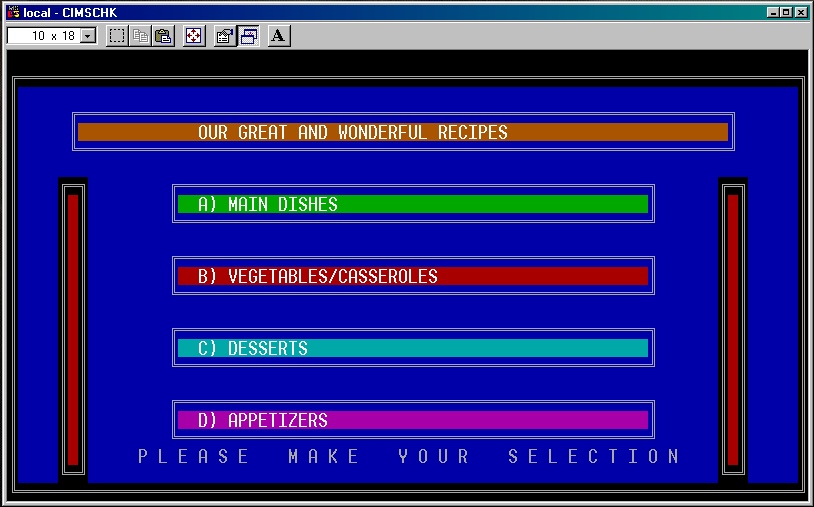The width and height of the screenshot is (814, 507).
Task: Click the Copy toolbar icon
Action: [140, 36]
